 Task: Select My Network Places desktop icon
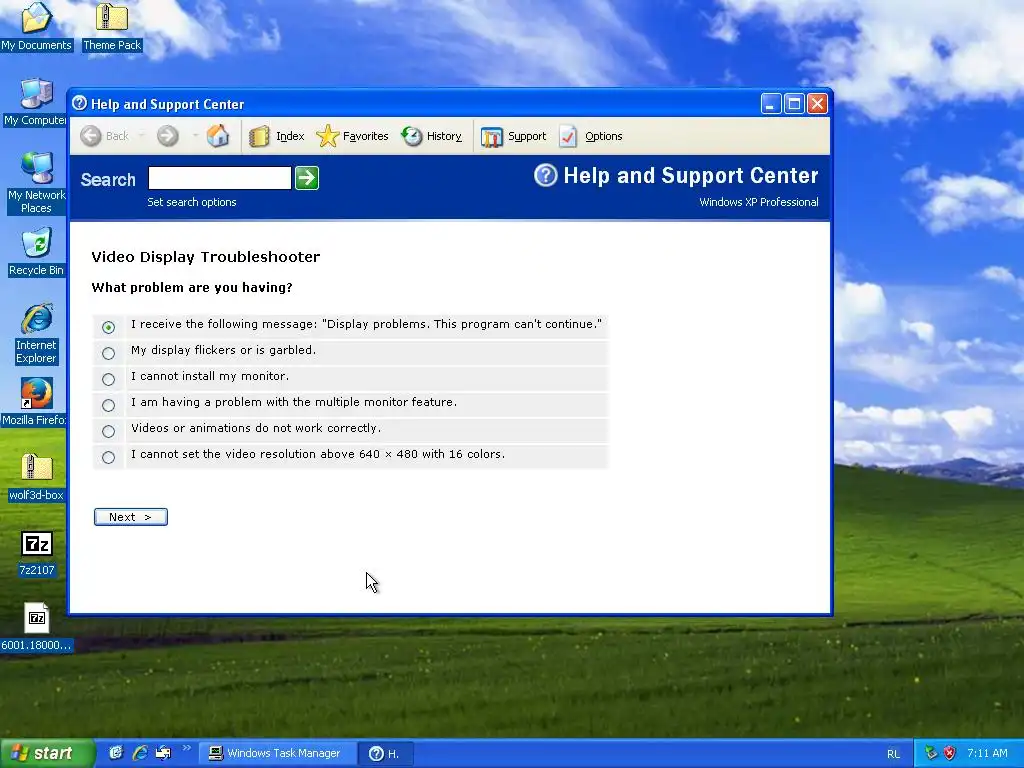click(36, 183)
